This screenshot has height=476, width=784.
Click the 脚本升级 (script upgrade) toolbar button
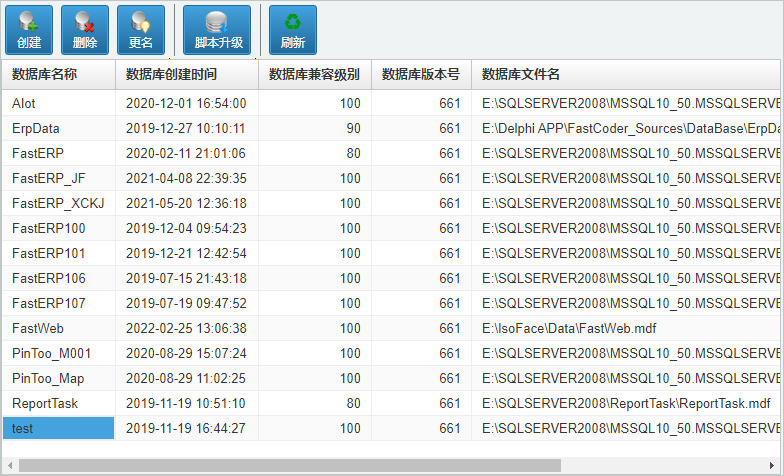[x=217, y=30]
